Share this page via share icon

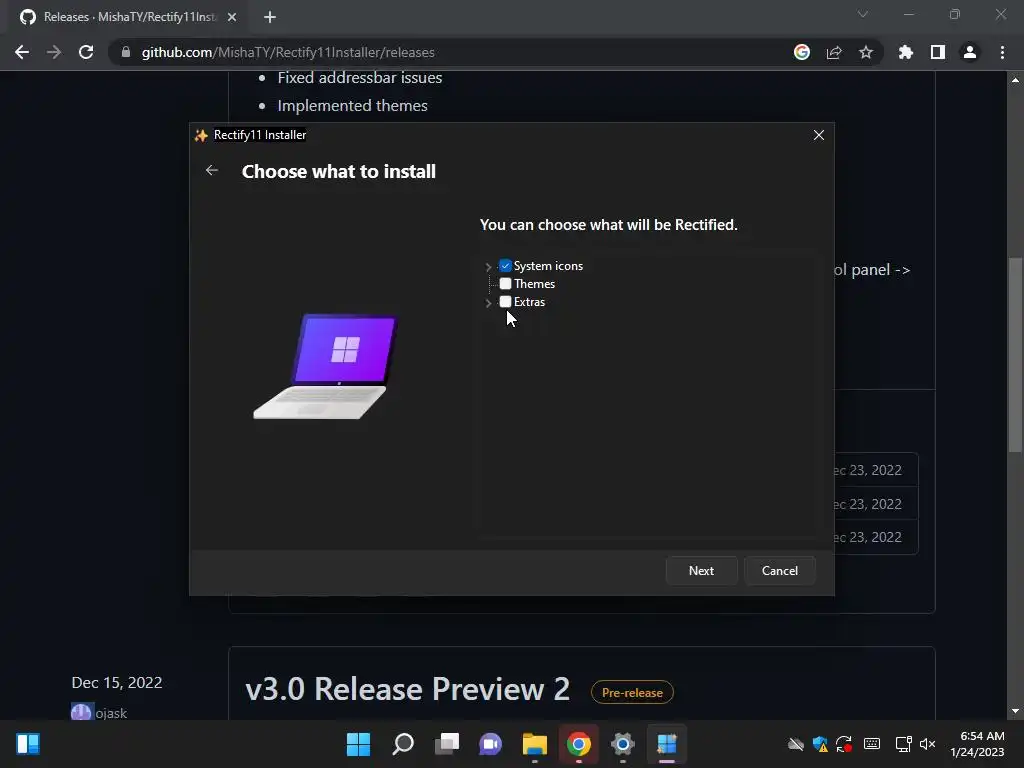(x=834, y=52)
